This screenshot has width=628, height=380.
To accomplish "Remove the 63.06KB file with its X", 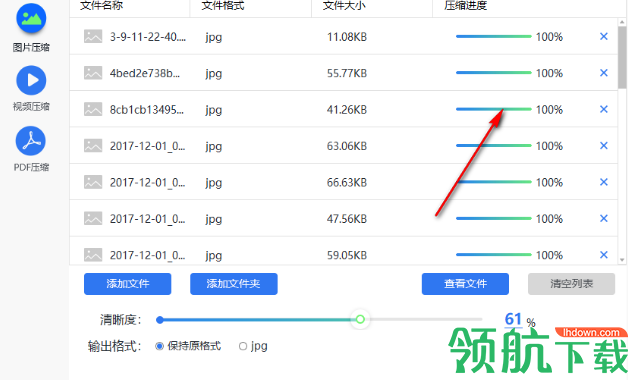I will pyautogui.click(x=604, y=146).
